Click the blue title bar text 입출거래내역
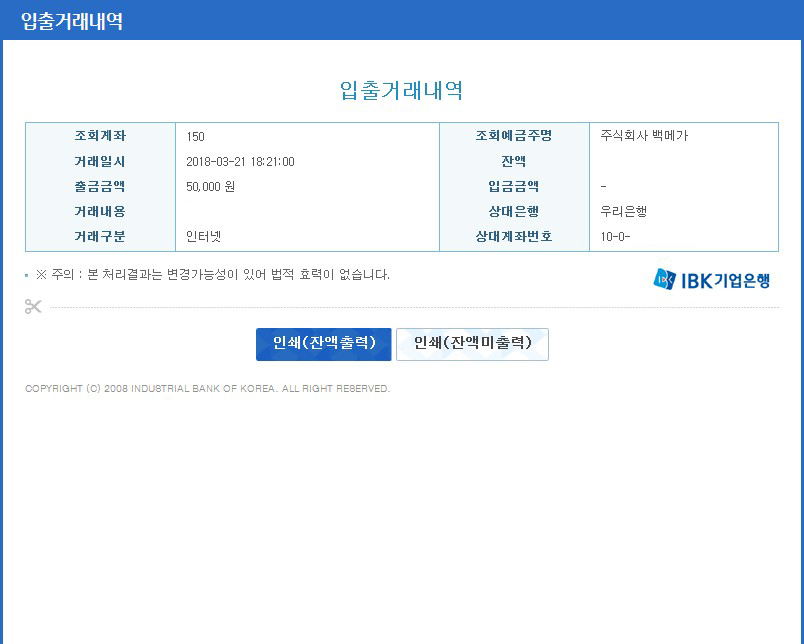The image size is (804, 644). [x=72, y=21]
